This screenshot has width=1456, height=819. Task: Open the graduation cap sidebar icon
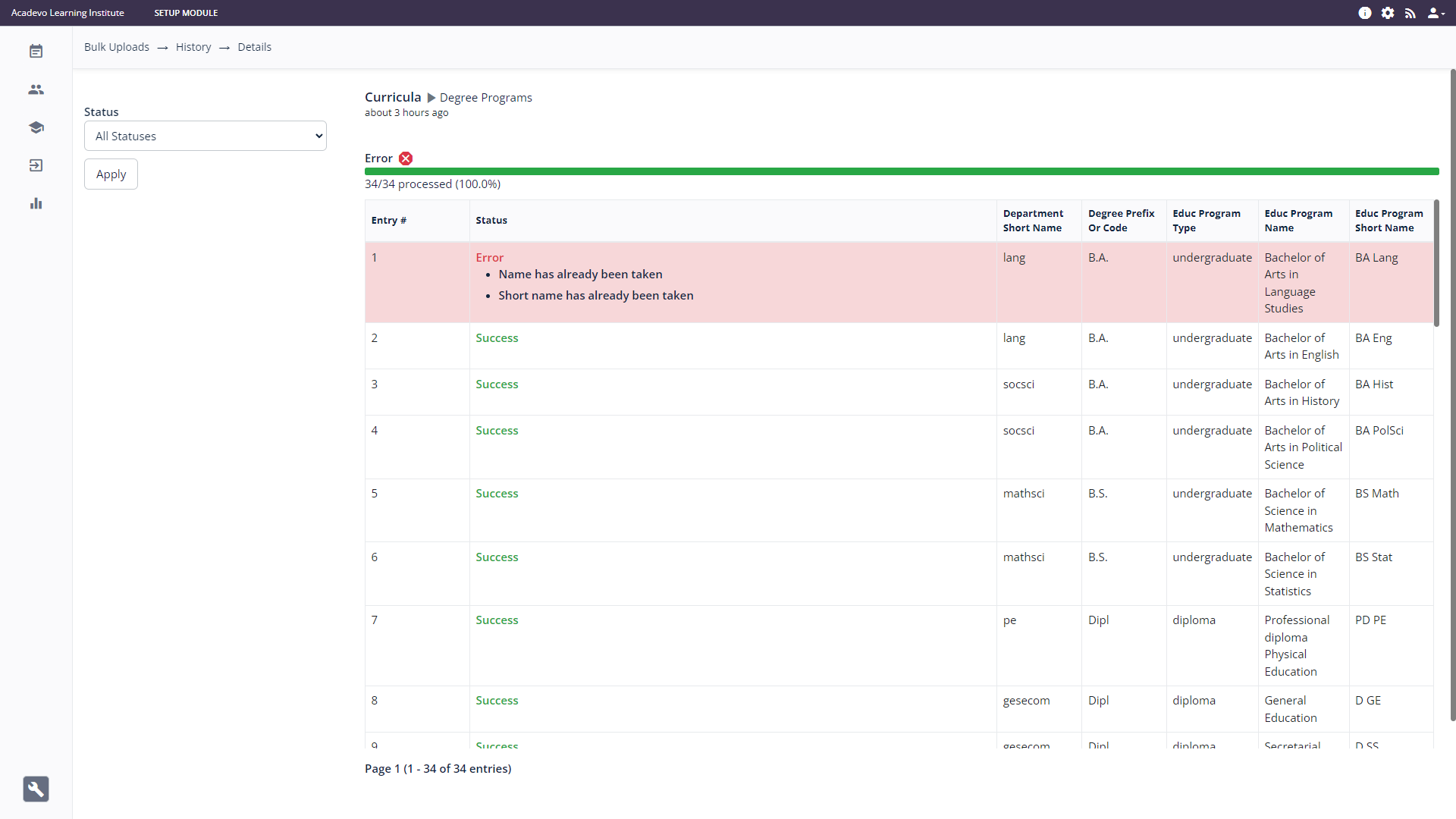36,127
